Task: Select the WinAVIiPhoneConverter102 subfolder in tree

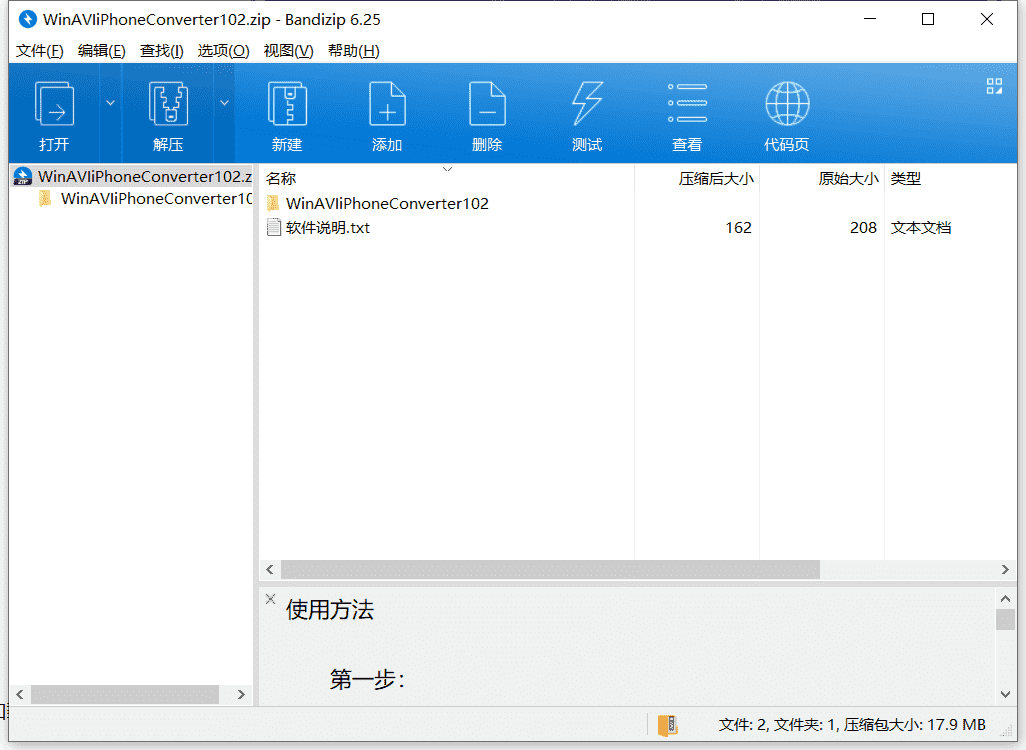Action: click(145, 198)
